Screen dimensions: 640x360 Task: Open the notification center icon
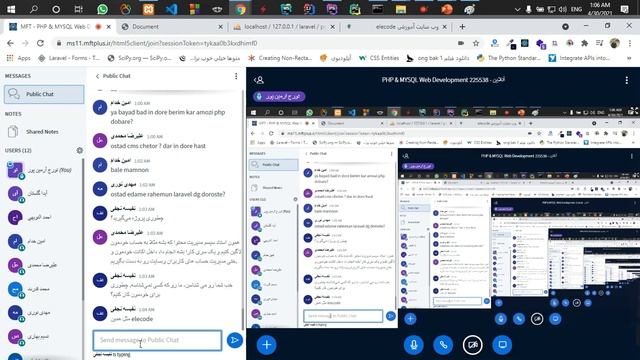624,9
